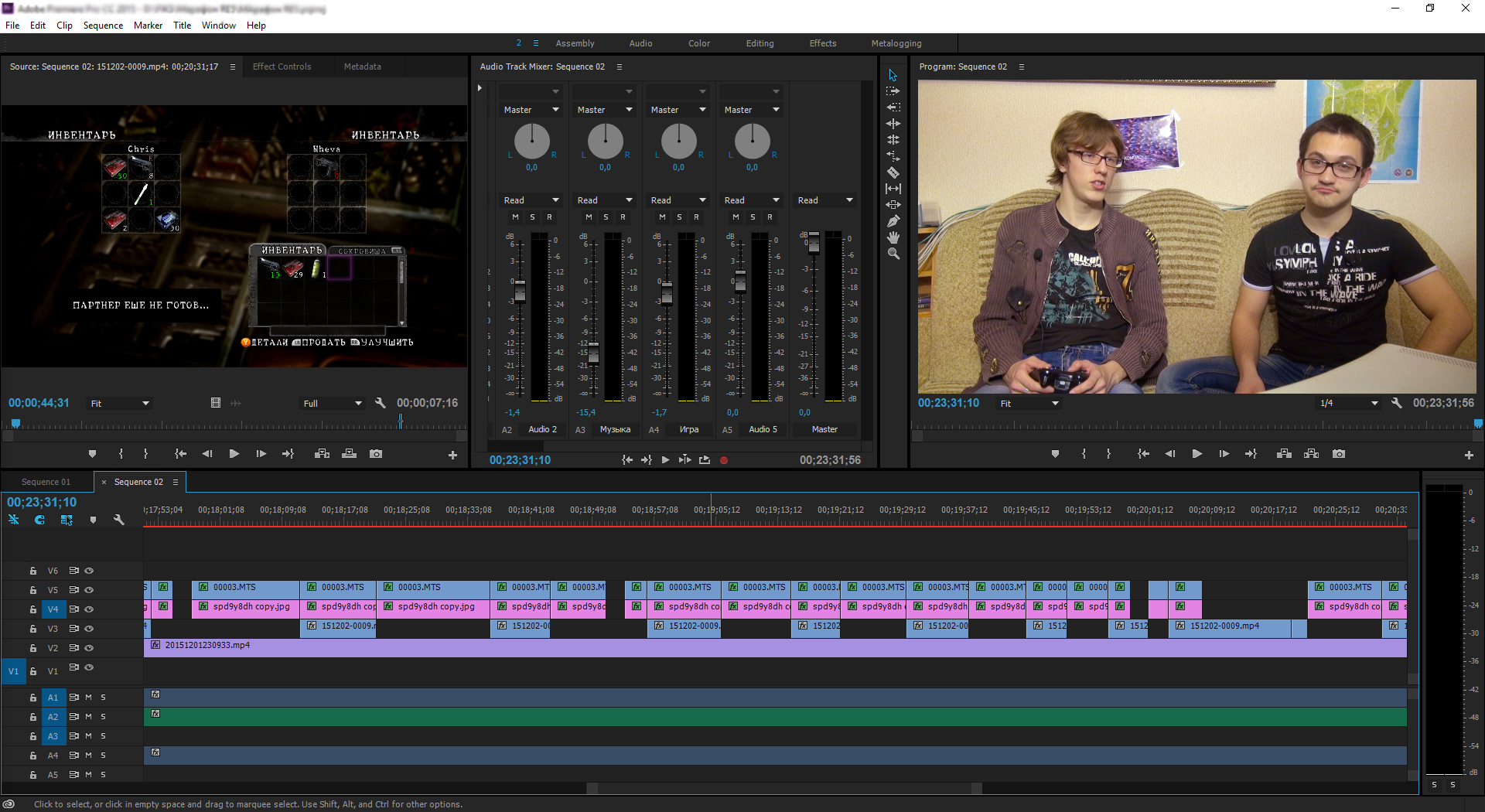Click Insert button in Source Monitor

(322, 454)
